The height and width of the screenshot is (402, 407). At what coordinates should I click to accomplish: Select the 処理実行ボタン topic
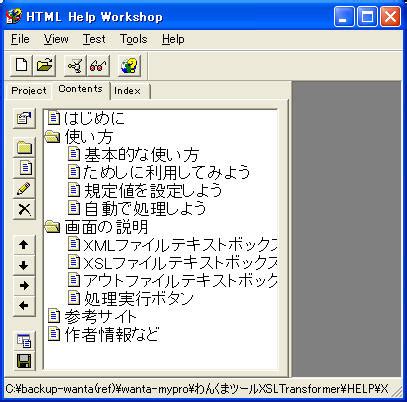pyautogui.click(x=139, y=298)
